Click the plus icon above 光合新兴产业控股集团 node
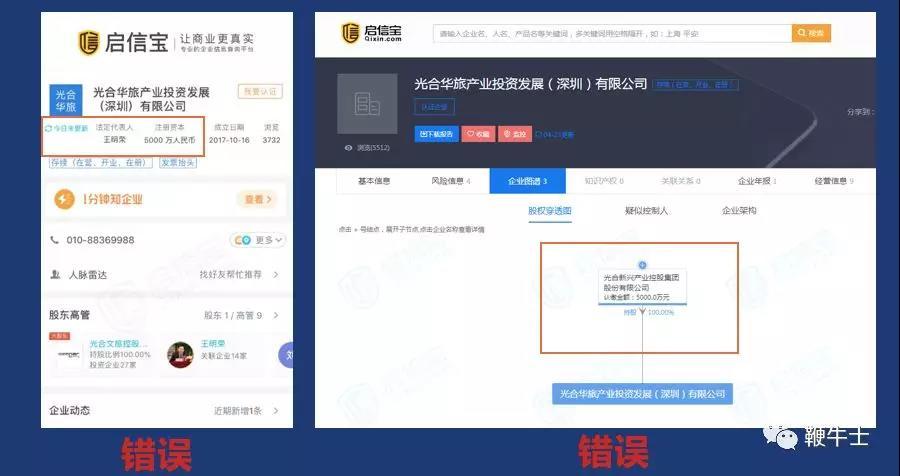The height and width of the screenshot is (476, 900). click(642, 265)
